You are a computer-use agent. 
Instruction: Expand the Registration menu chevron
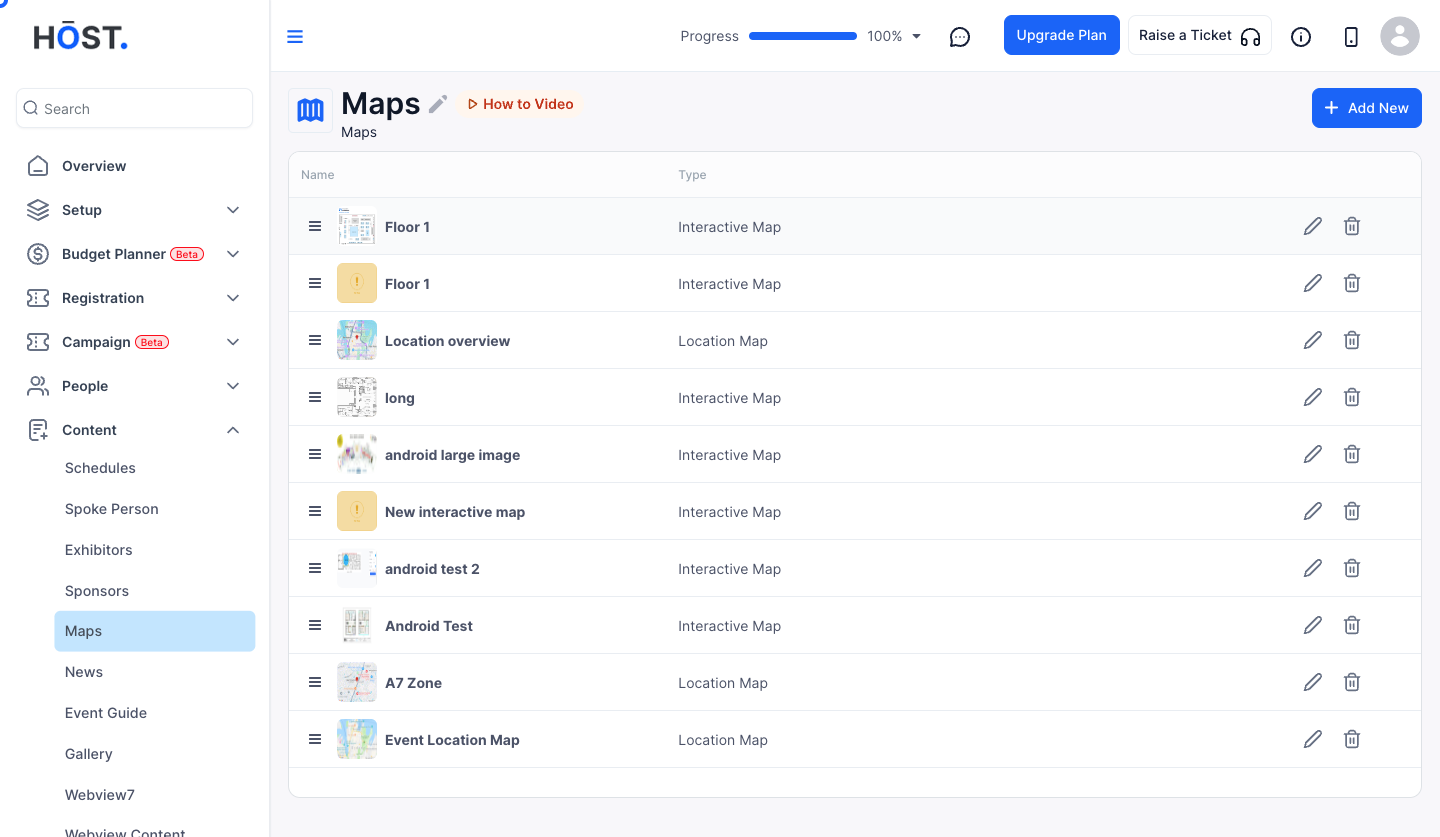(233, 298)
